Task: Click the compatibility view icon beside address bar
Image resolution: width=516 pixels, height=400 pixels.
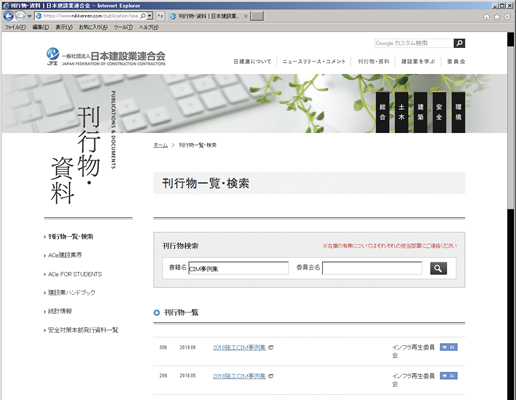Action: pos(160,16)
